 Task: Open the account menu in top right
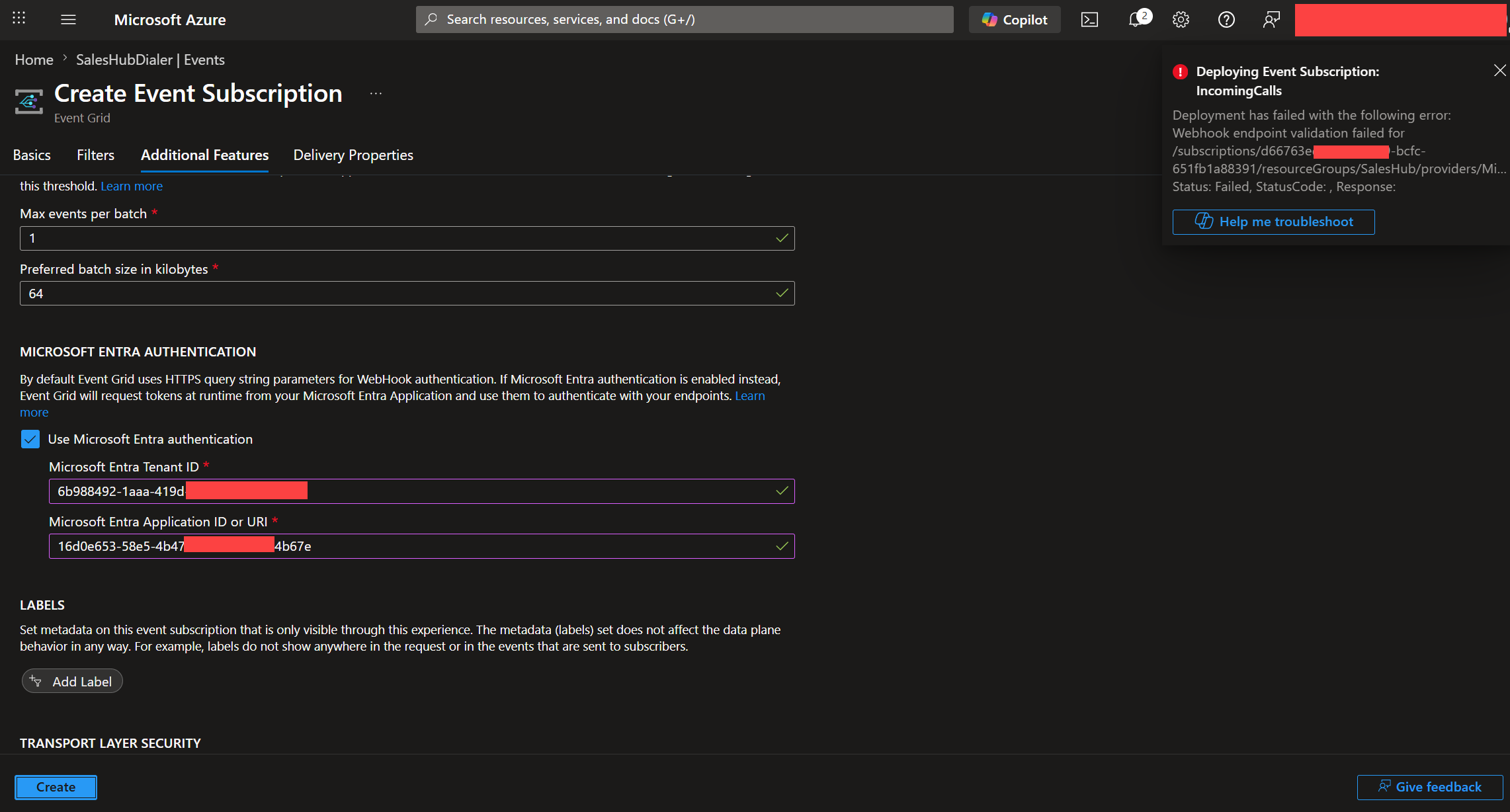[1400, 20]
